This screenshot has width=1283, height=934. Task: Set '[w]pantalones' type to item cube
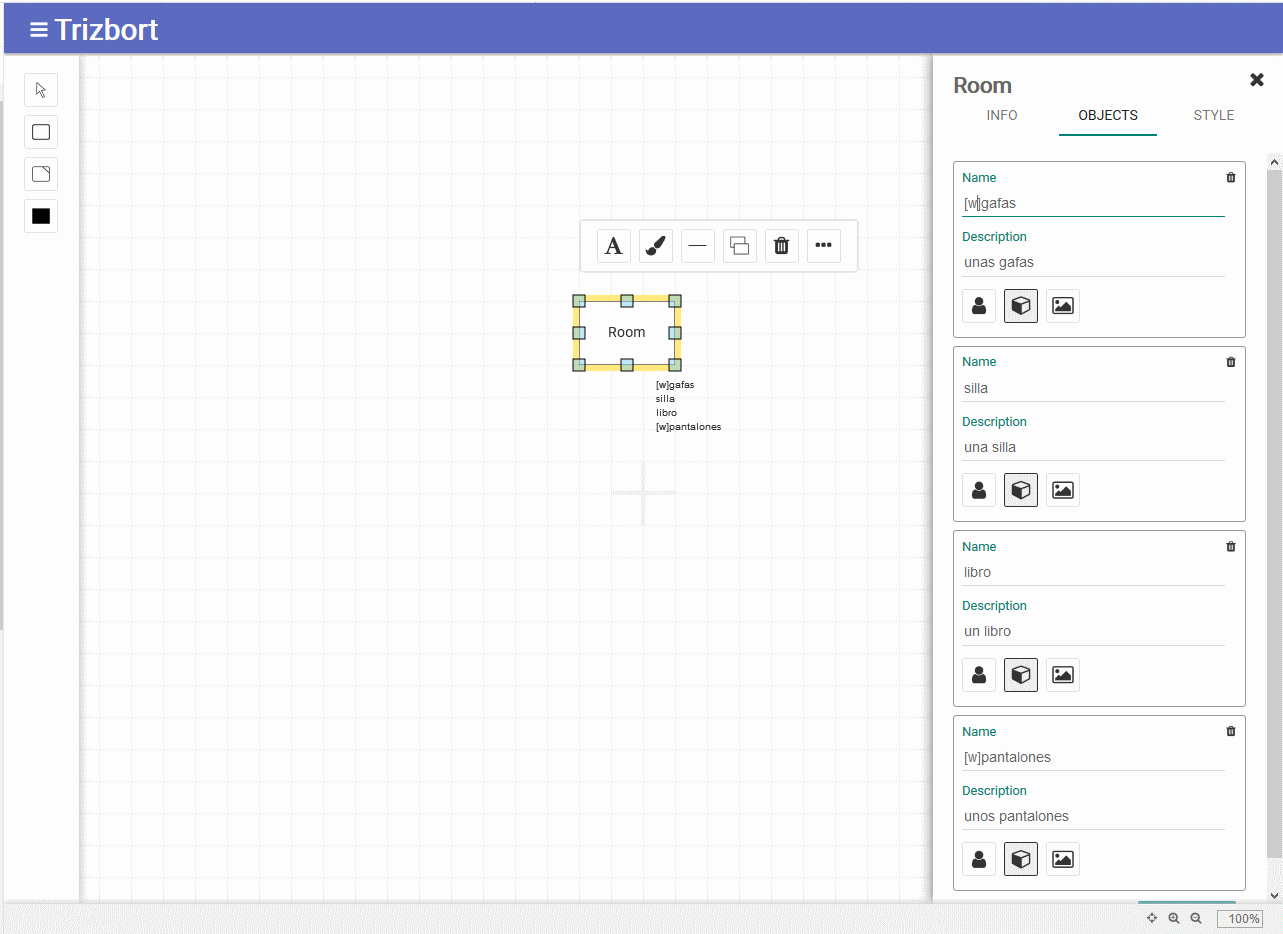1021,859
